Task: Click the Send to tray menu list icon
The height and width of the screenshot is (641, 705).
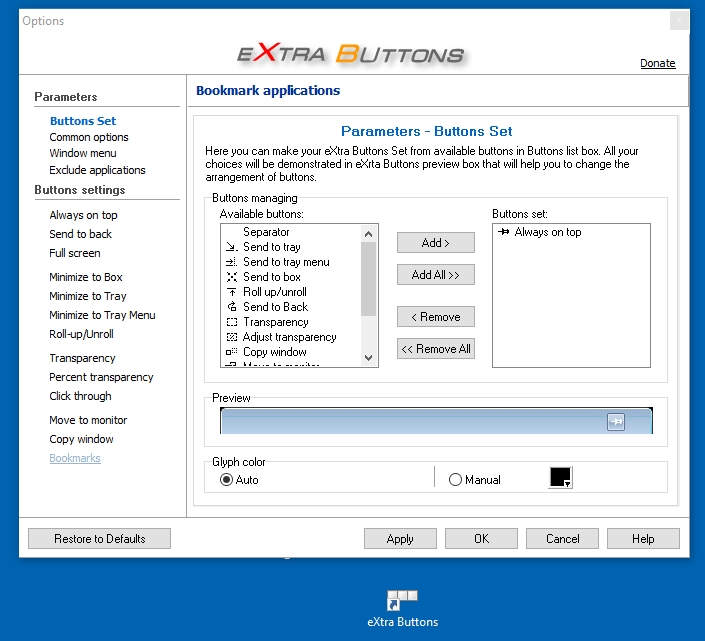Action: [x=231, y=262]
